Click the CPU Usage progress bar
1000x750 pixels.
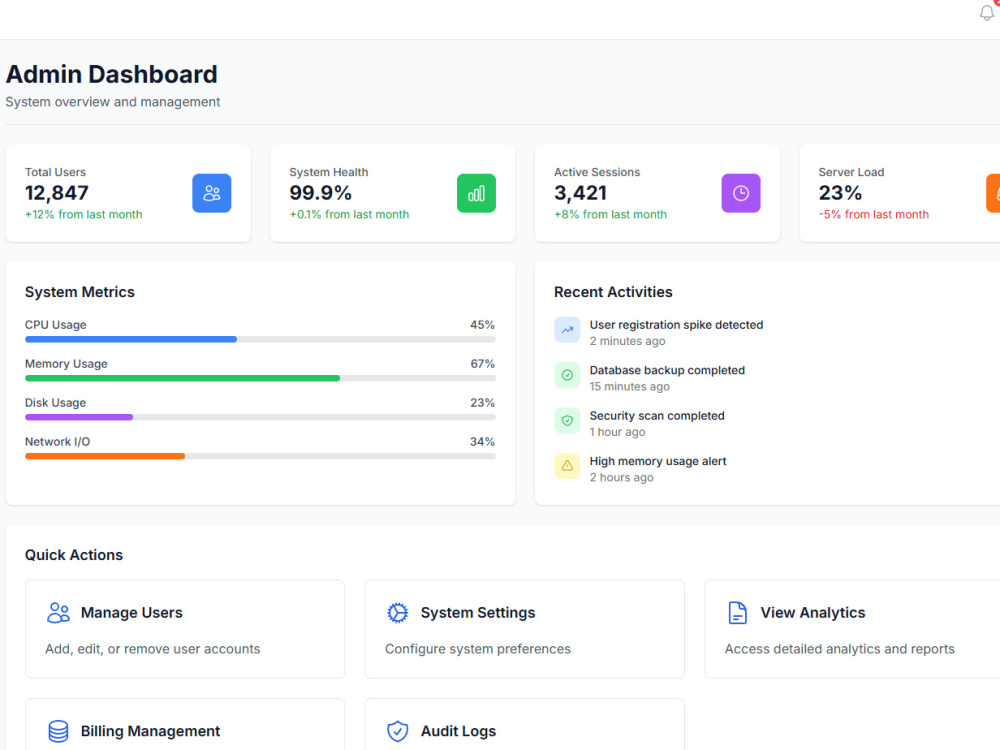point(260,339)
